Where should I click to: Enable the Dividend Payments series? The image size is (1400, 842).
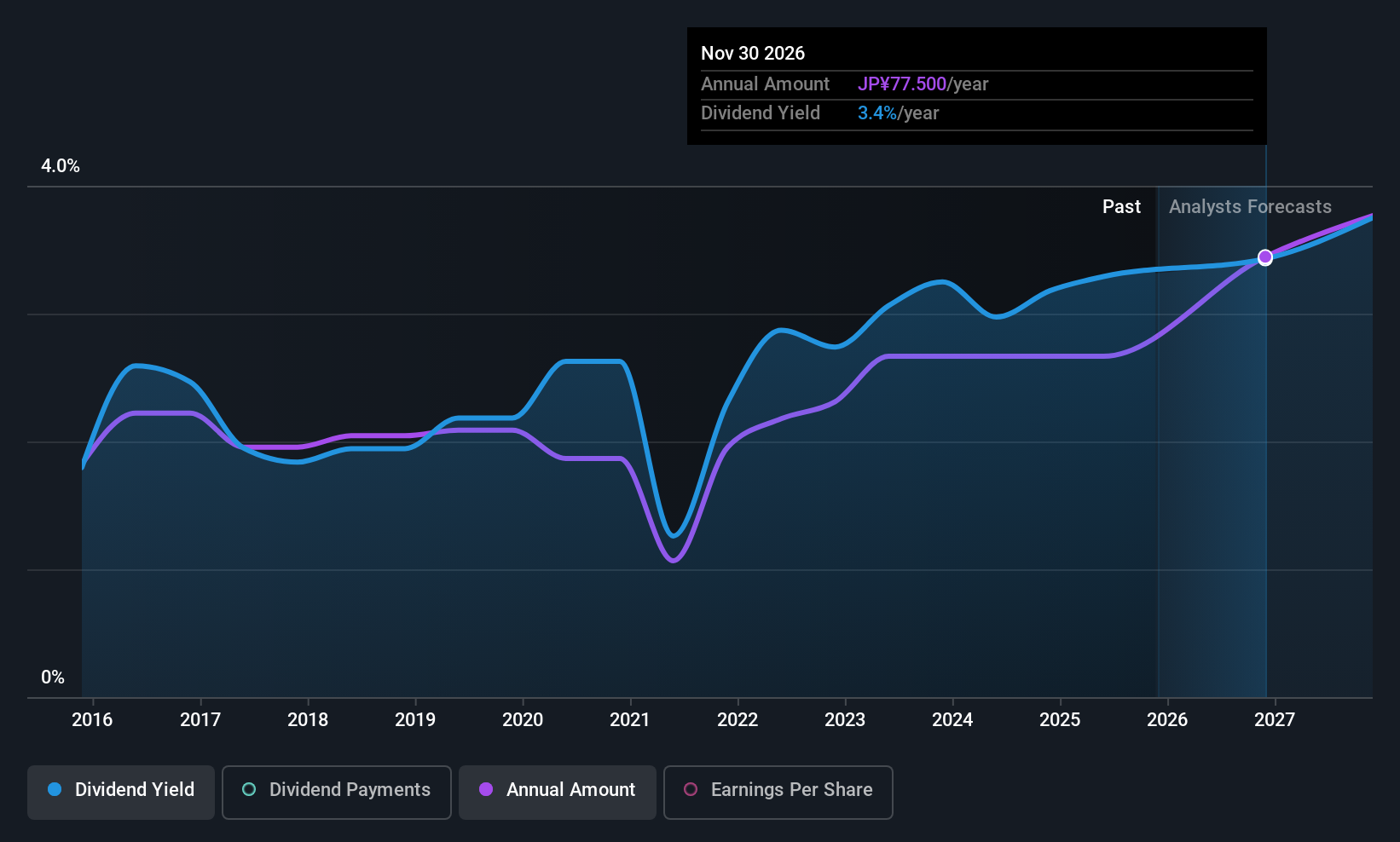336,792
